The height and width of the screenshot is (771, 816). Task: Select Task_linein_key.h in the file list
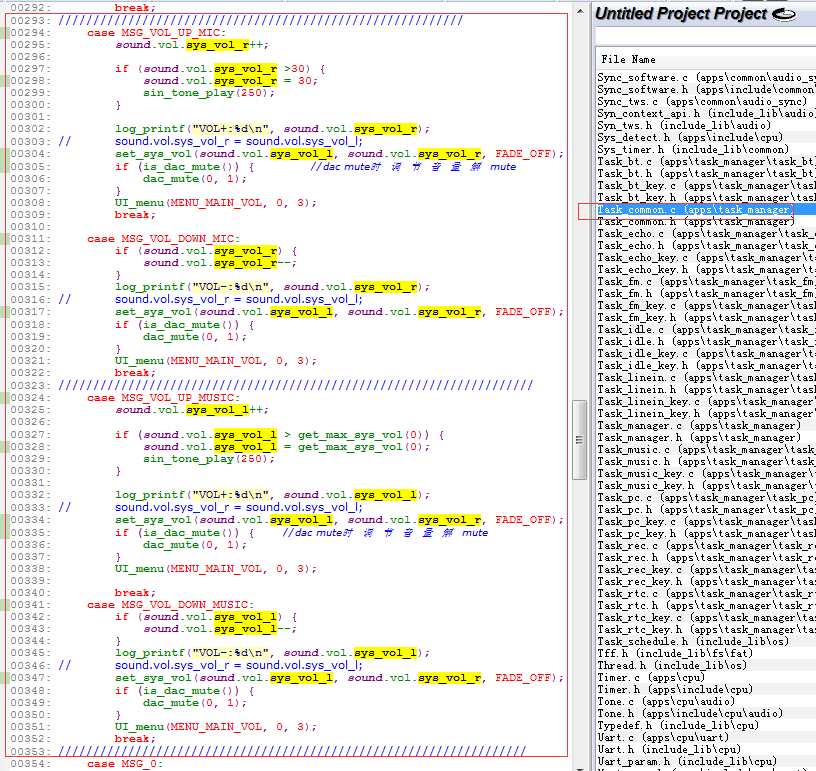[707, 414]
